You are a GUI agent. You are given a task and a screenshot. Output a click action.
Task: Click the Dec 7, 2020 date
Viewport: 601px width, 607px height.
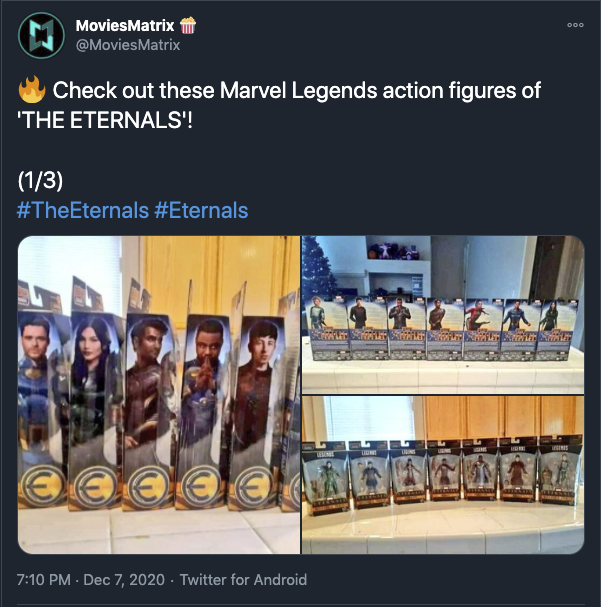pyautogui.click(x=124, y=580)
